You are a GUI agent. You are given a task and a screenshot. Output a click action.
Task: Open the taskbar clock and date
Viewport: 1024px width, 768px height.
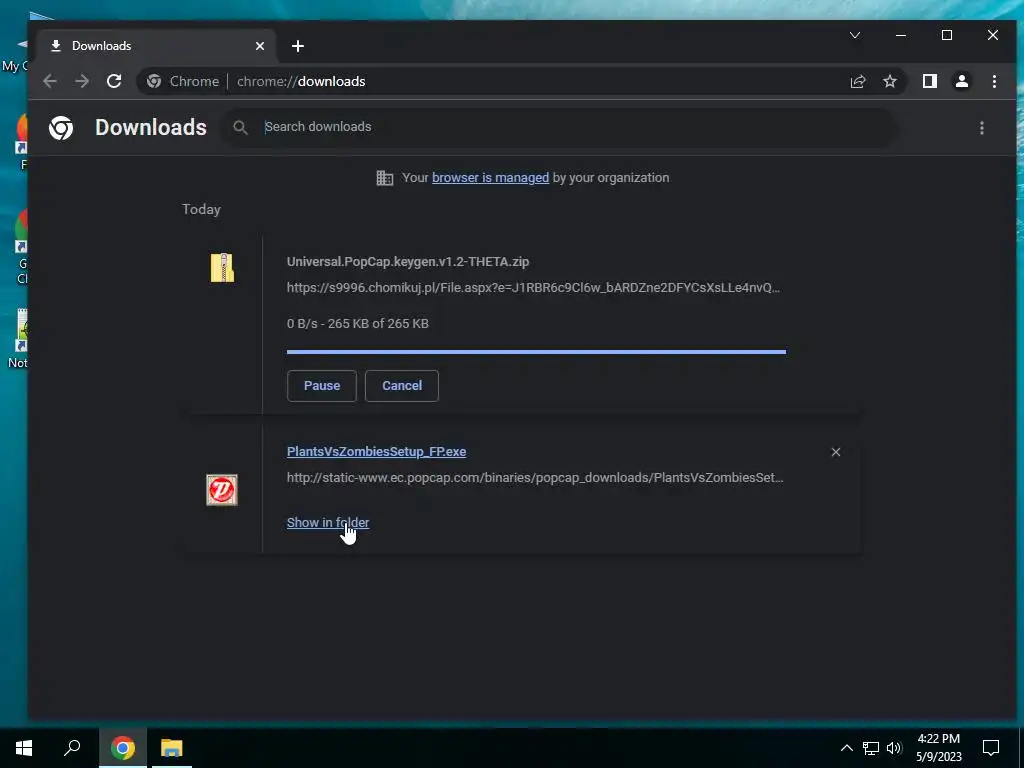938,748
